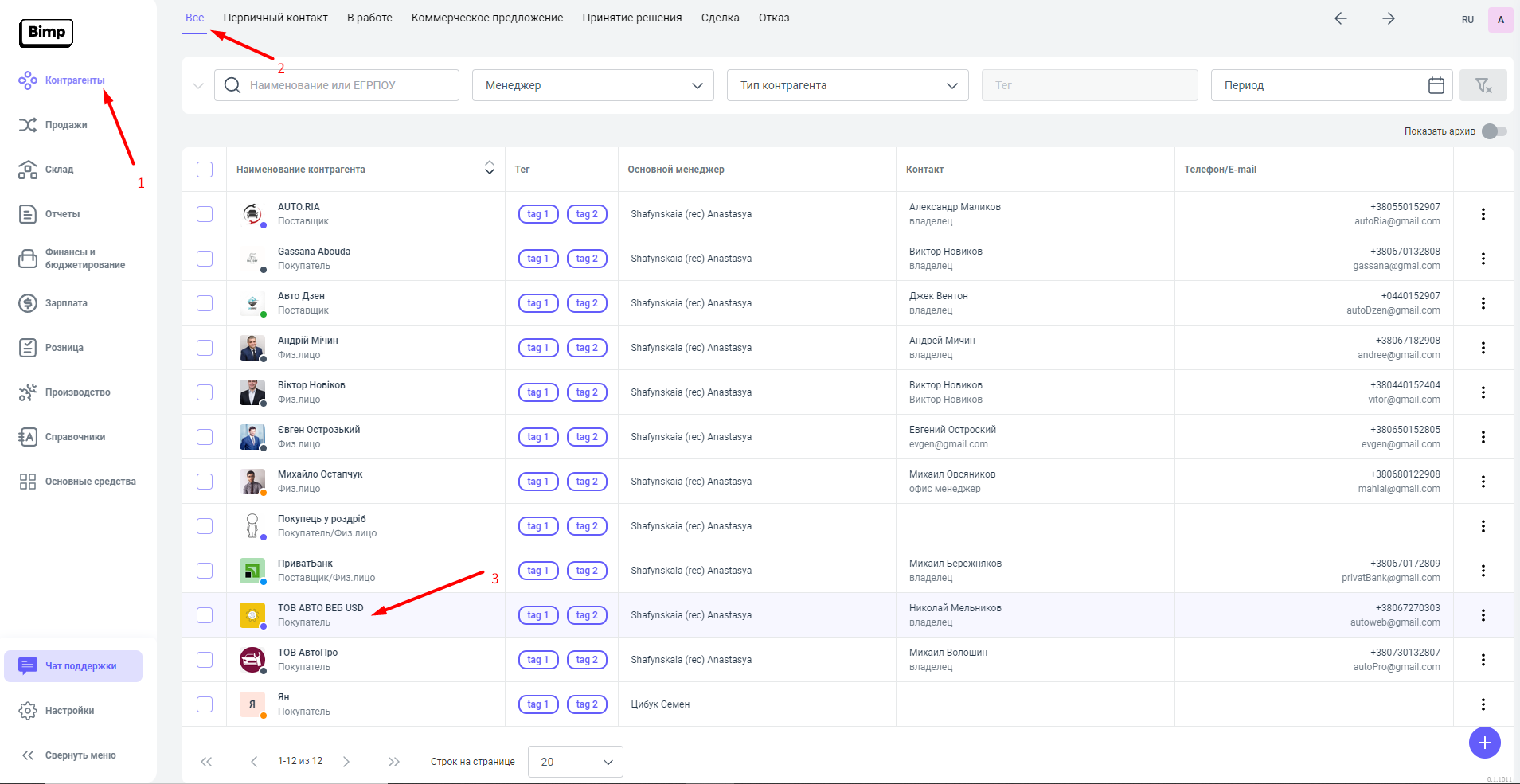Open the calendar icon in Период field
Screen dimensions: 1520x784
point(1436,85)
